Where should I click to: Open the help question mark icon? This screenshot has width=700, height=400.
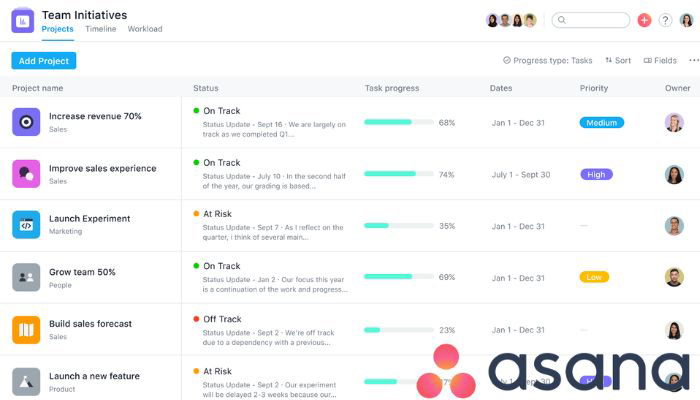click(665, 20)
